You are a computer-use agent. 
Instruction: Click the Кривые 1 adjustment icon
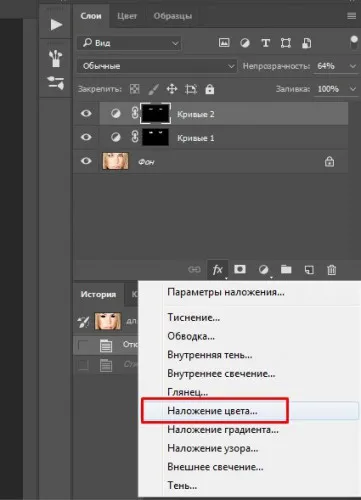click(116, 137)
